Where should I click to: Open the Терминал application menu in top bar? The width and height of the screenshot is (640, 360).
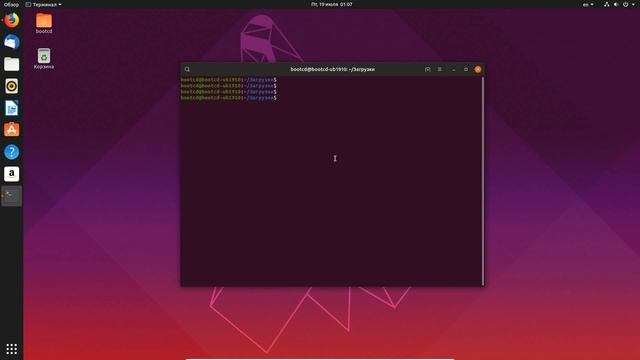(43, 4)
